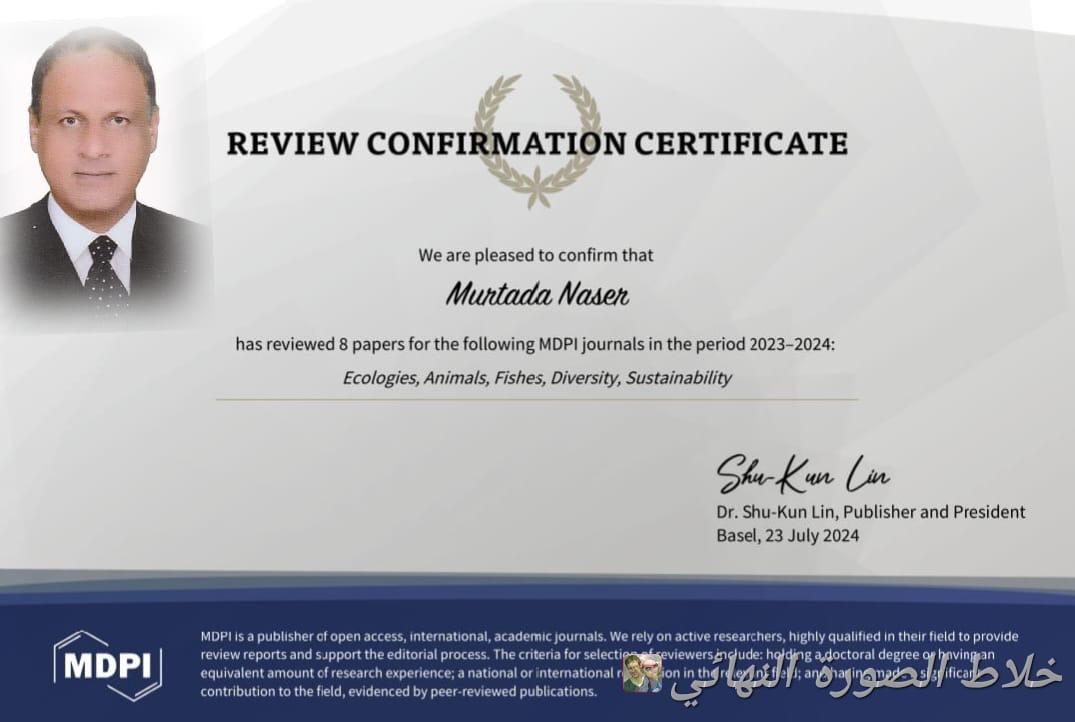This screenshot has width=1075, height=722.
Task: Click the MDPI hexagon logo
Action: click(x=107, y=665)
